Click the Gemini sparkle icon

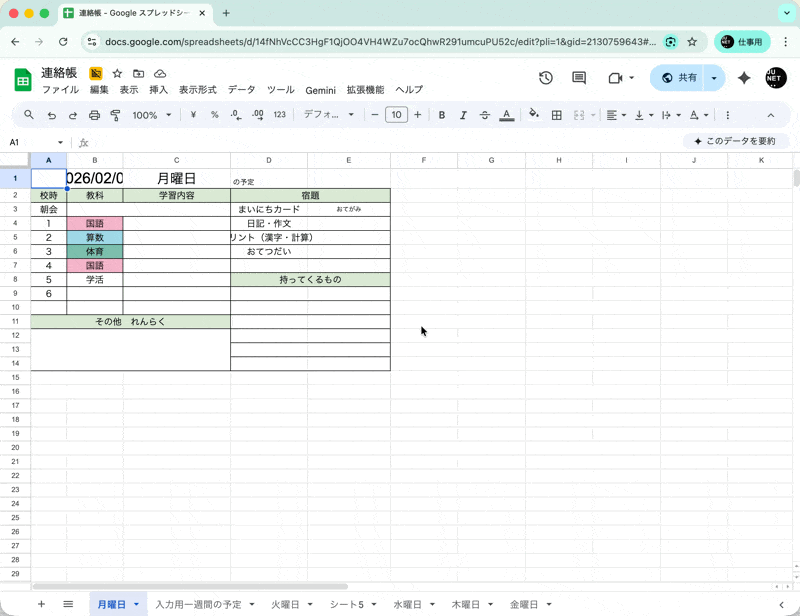point(744,78)
